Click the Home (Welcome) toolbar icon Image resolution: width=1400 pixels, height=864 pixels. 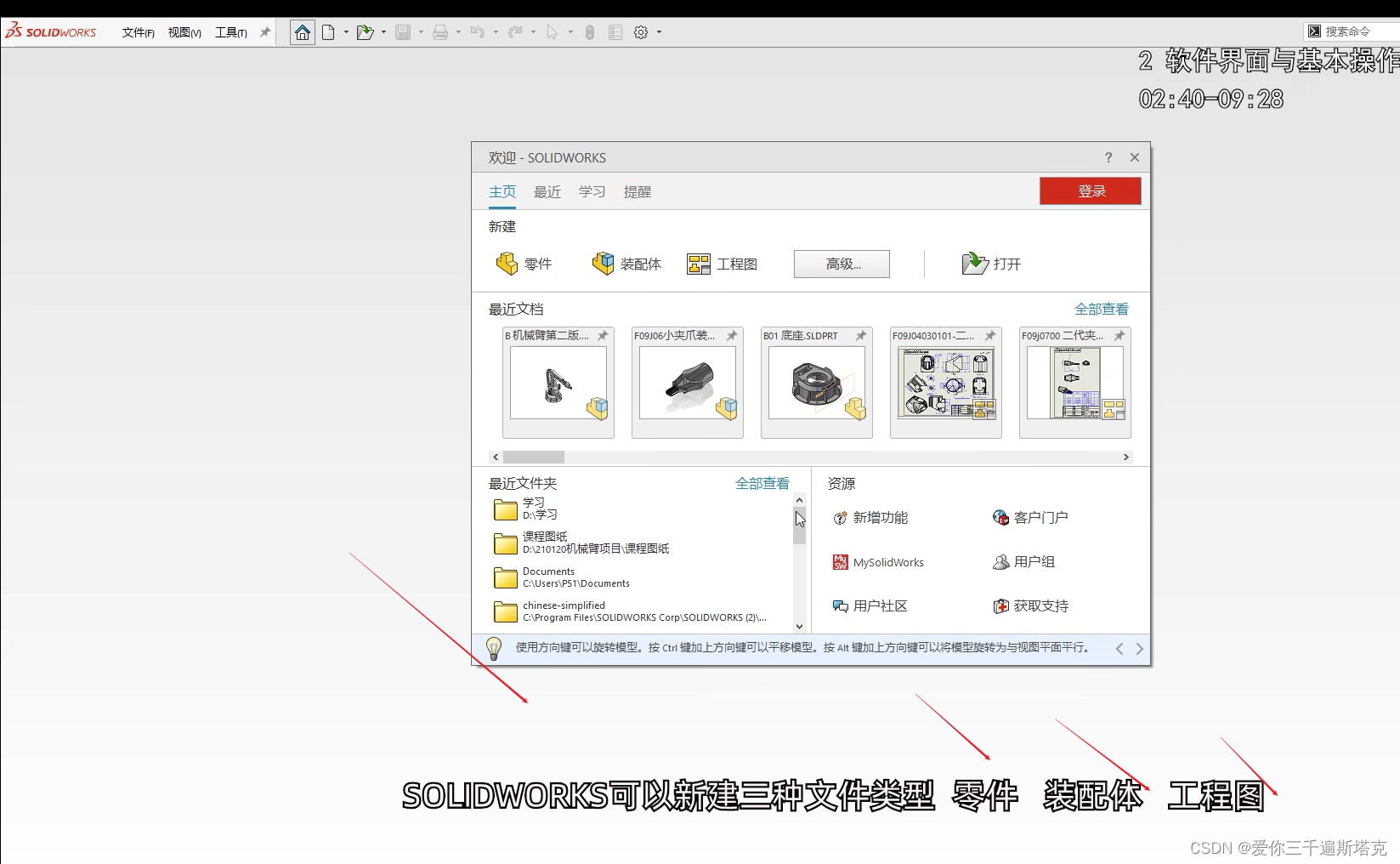[302, 32]
